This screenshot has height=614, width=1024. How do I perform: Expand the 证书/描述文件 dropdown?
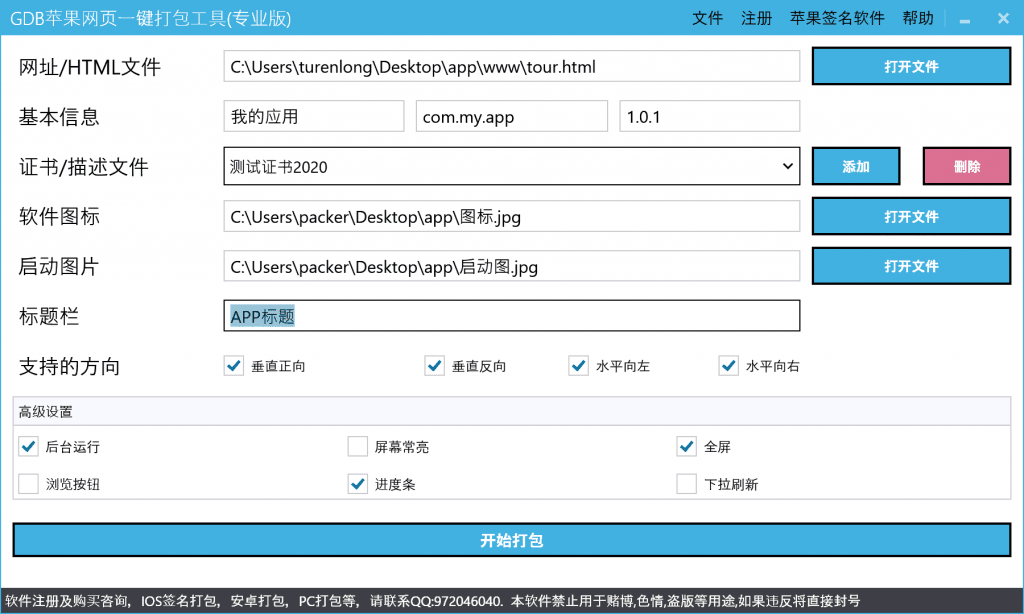click(x=786, y=167)
